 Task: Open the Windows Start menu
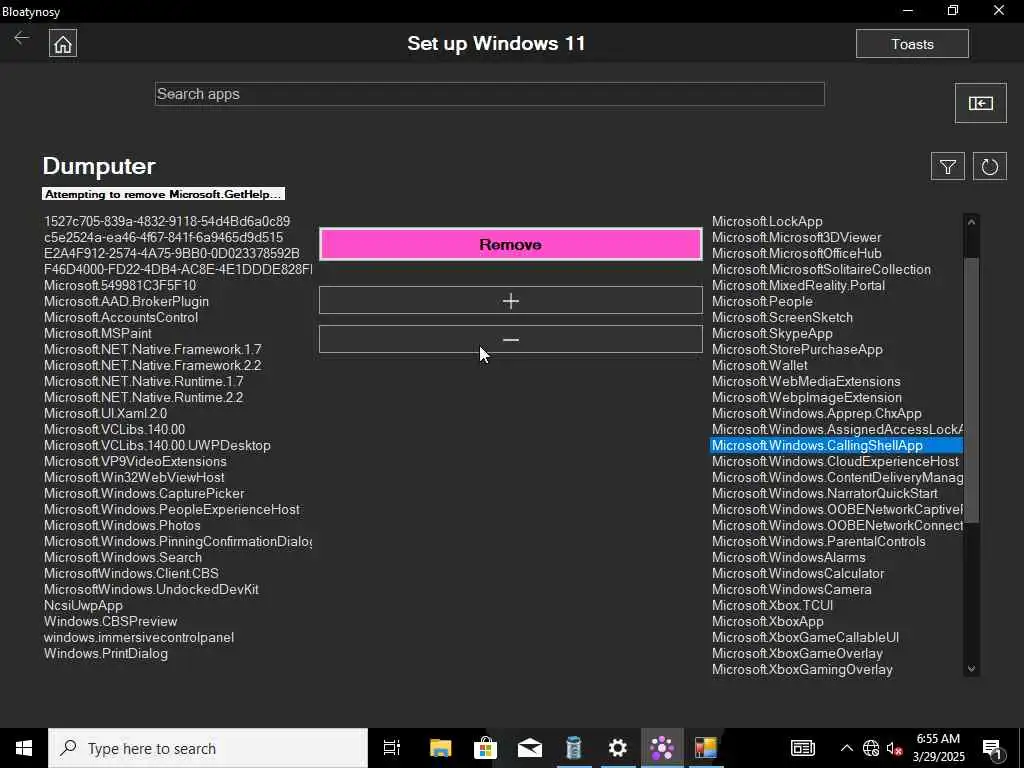(x=24, y=748)
